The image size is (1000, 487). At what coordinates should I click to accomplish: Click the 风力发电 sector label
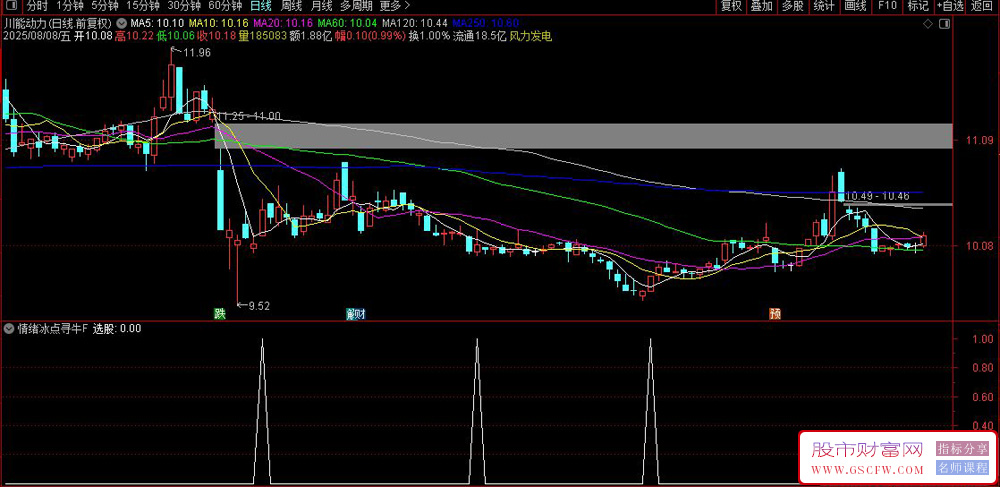(530, 36)
